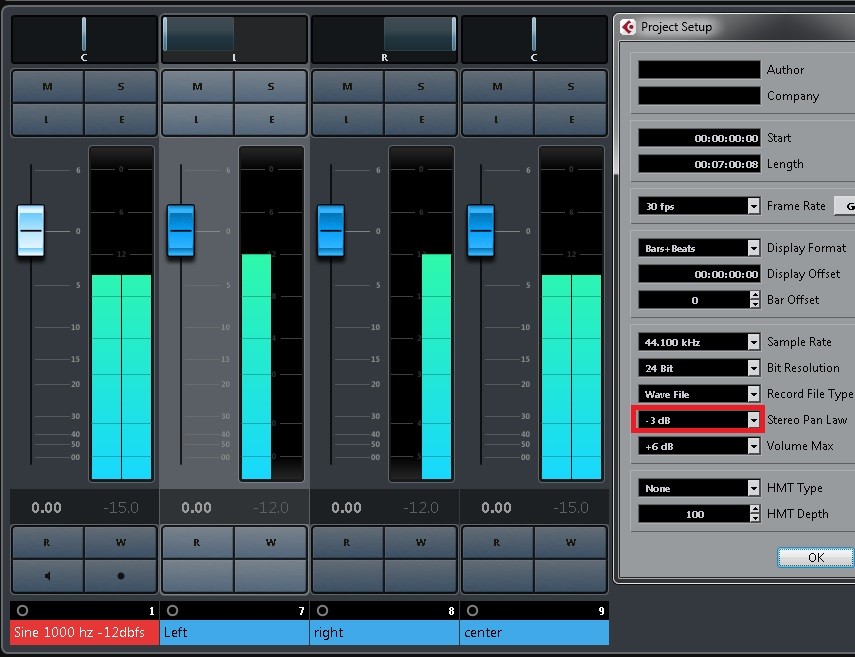Mute the center channel
855x657 pixels.
[498, 87]
